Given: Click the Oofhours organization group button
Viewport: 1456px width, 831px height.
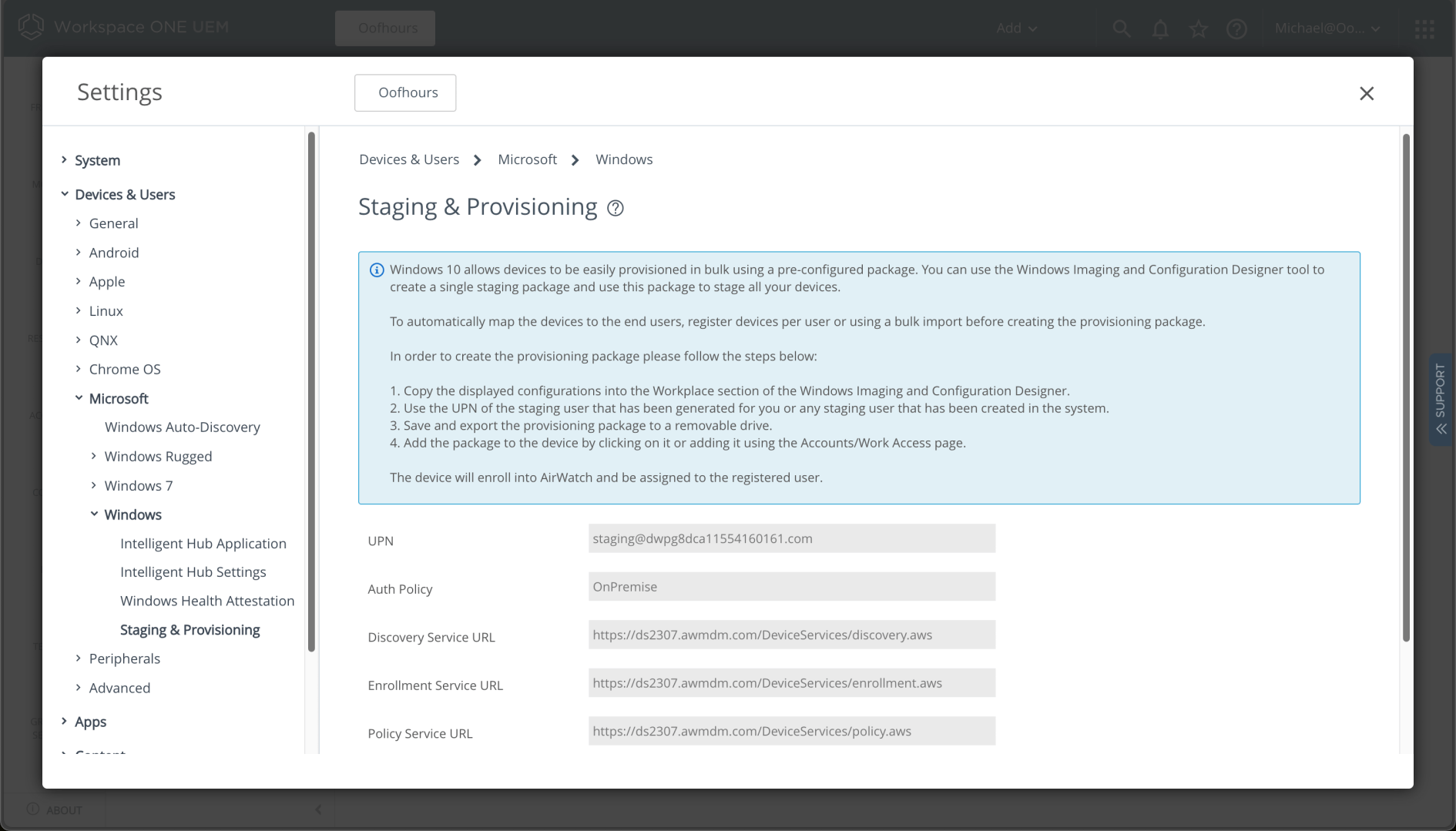Looking at the screenshot, I should (405, 92).
